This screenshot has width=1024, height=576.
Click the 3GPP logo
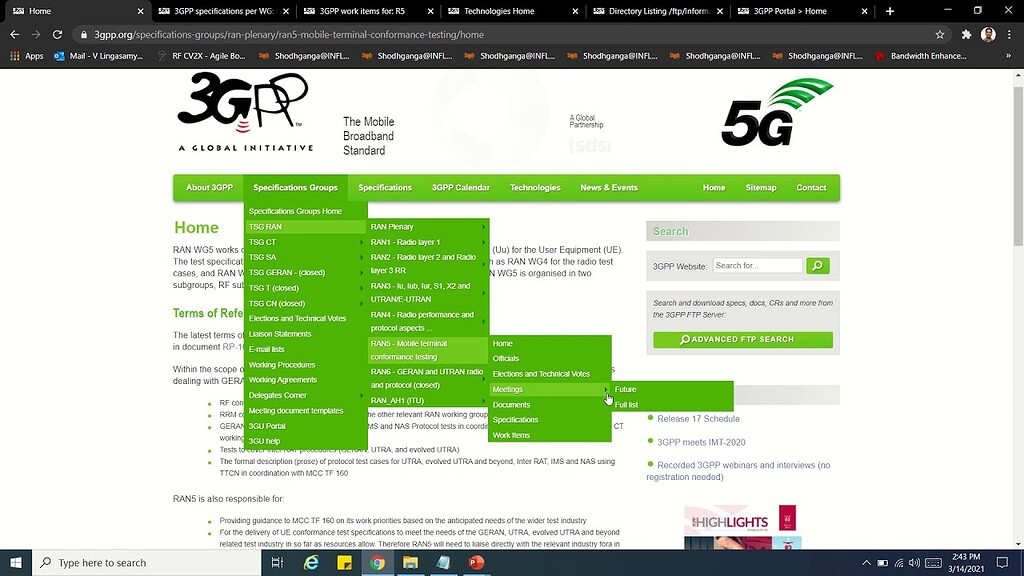[246, 112]
